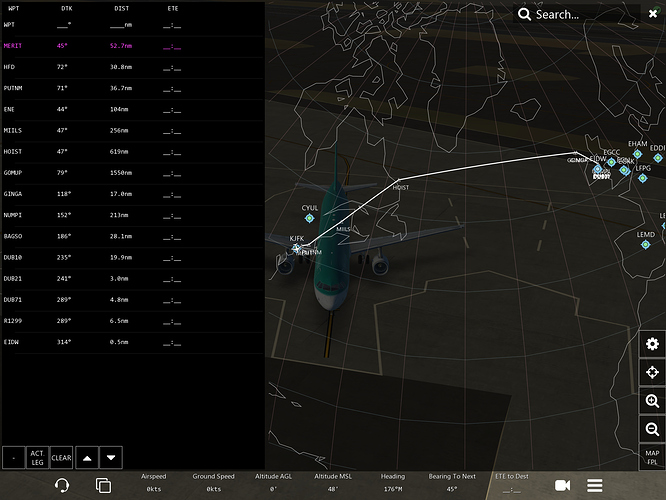The image size is (666, 500).
Task: Click the Heading readout
Action: tap(393, 483)
